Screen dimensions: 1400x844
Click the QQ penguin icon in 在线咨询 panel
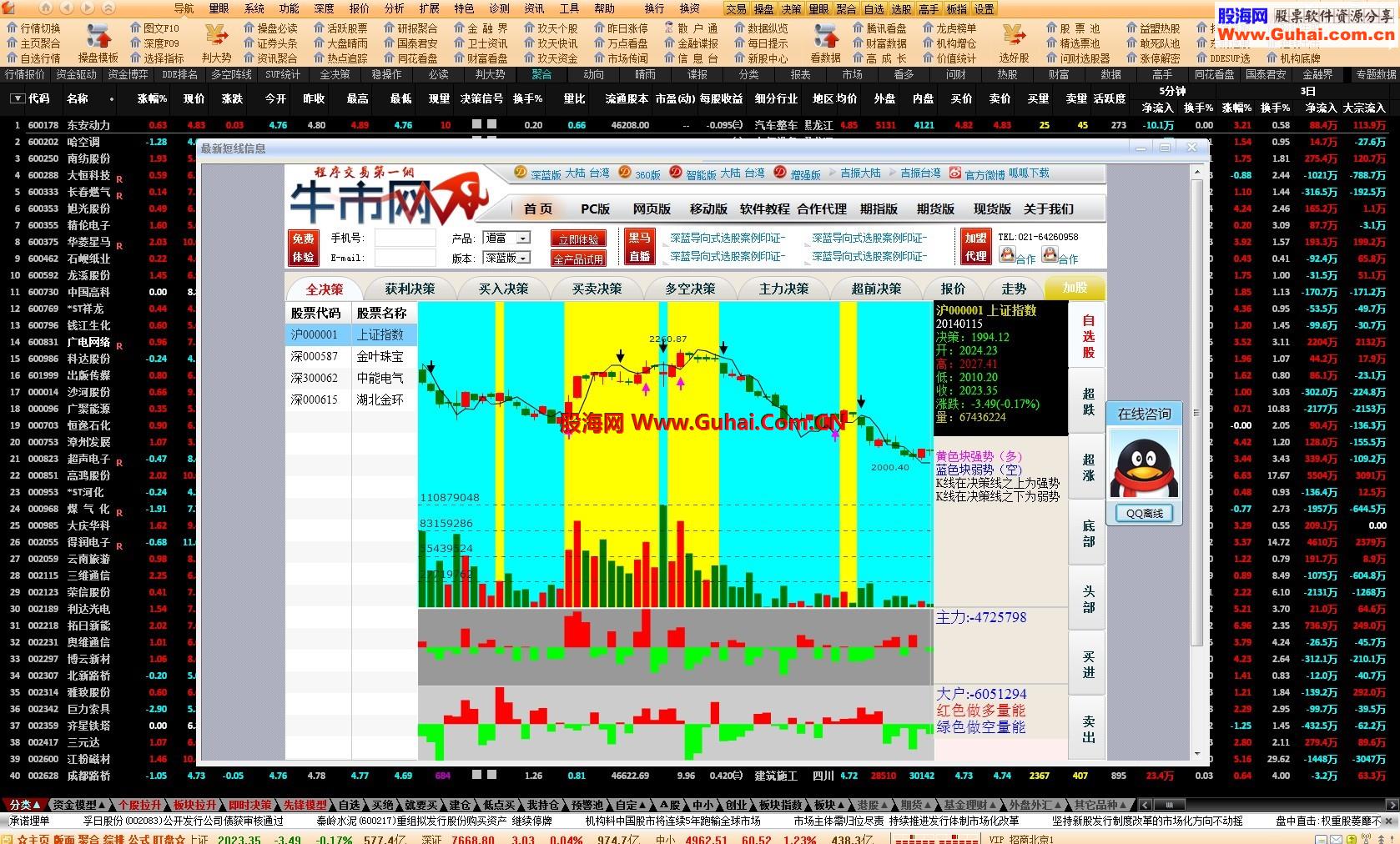point(1144,465)
